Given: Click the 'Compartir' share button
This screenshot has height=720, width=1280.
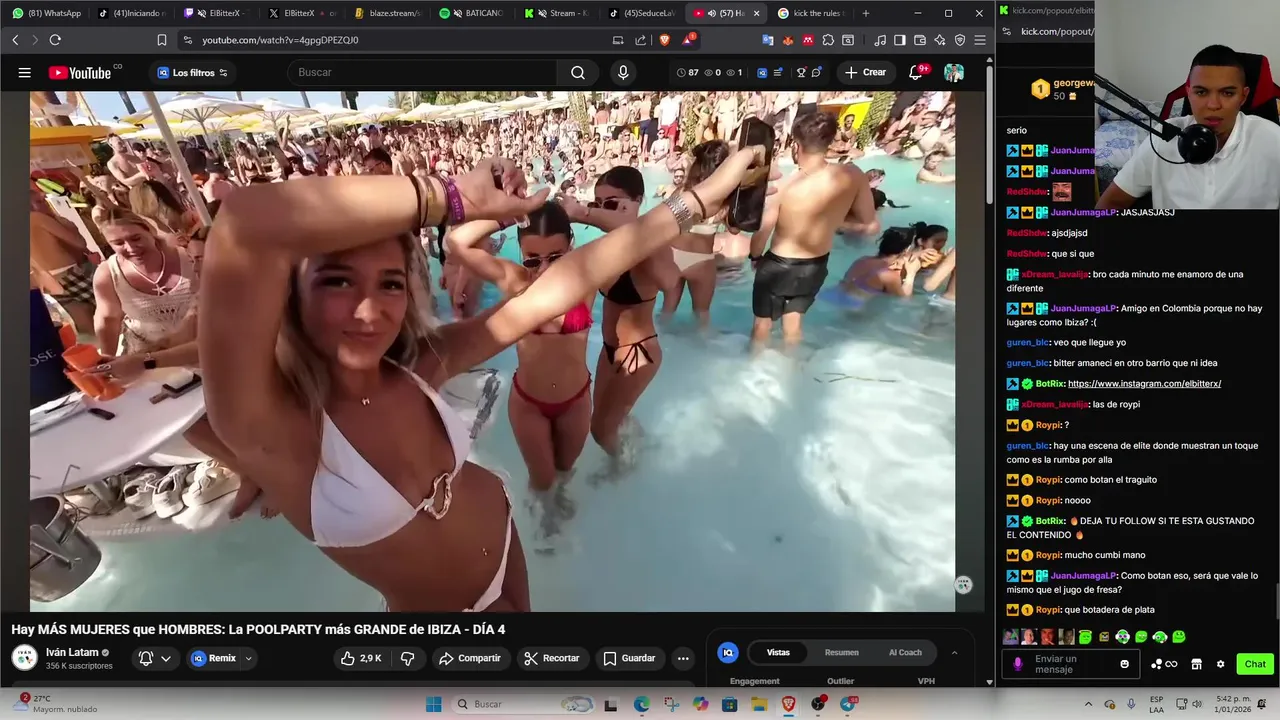Looking at the screenshot, I should (470, 658).
